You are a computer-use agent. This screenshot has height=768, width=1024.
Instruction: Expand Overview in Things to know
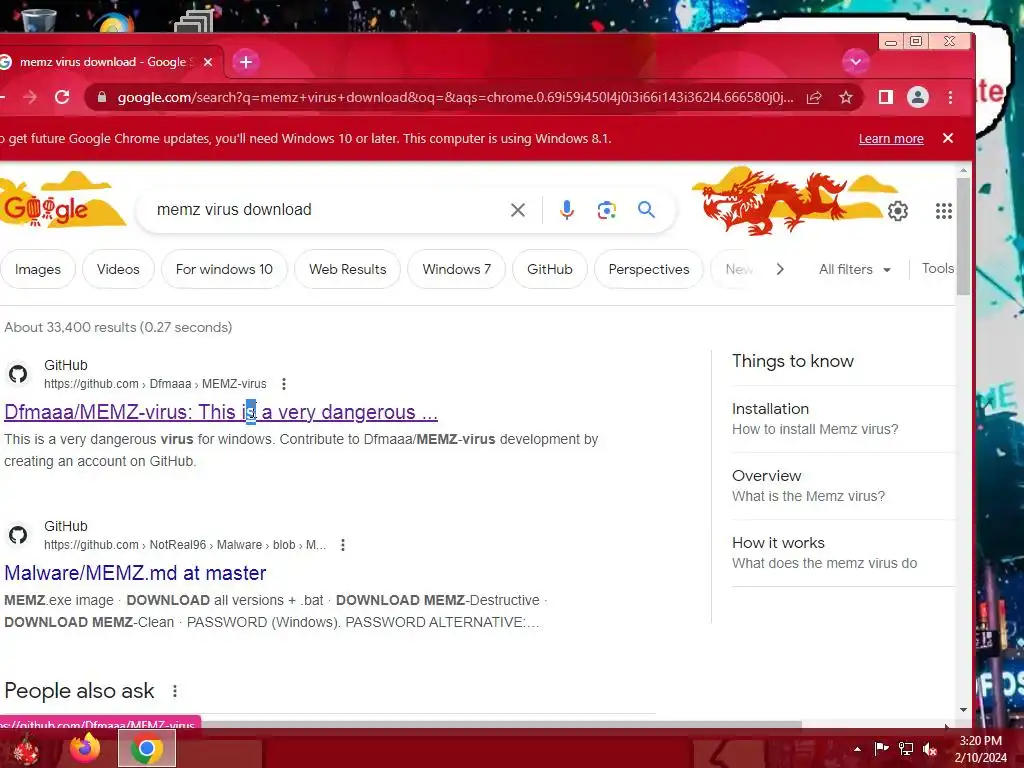[842, 486]
